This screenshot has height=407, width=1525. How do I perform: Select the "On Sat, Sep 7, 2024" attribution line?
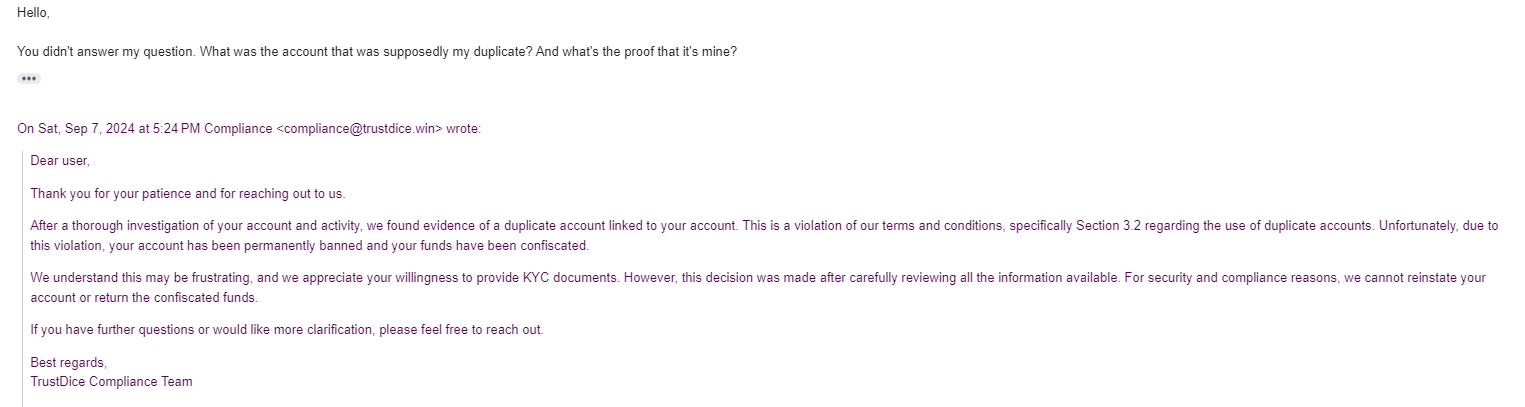point(249,129)
